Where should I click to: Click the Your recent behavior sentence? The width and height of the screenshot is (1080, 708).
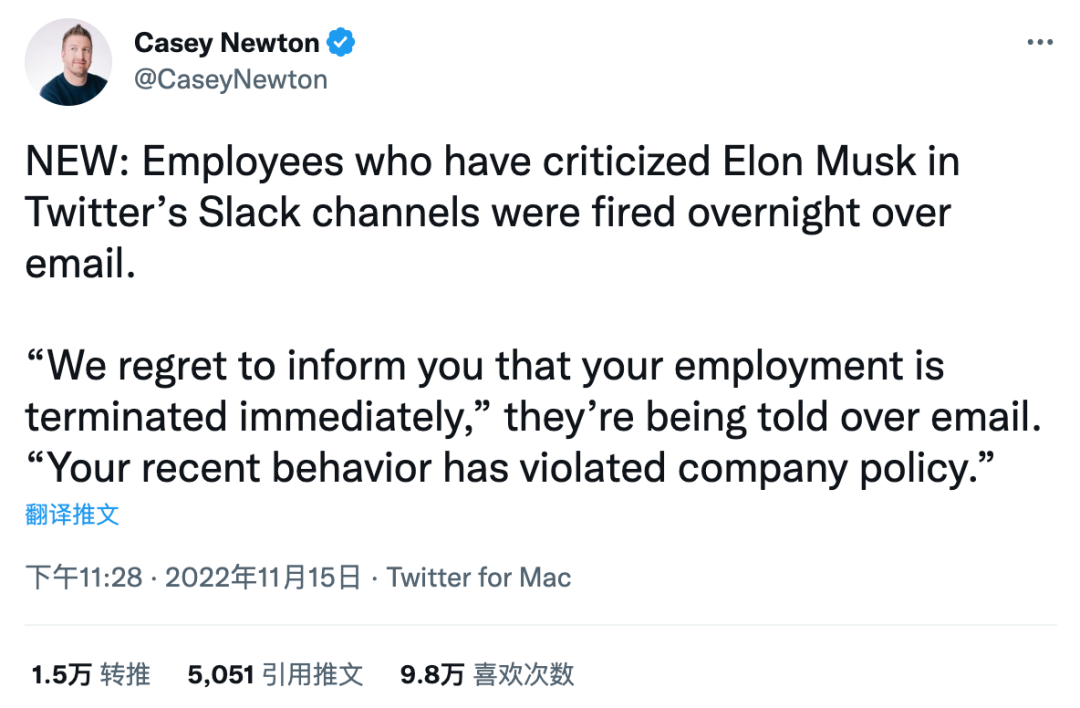[510, 467]
